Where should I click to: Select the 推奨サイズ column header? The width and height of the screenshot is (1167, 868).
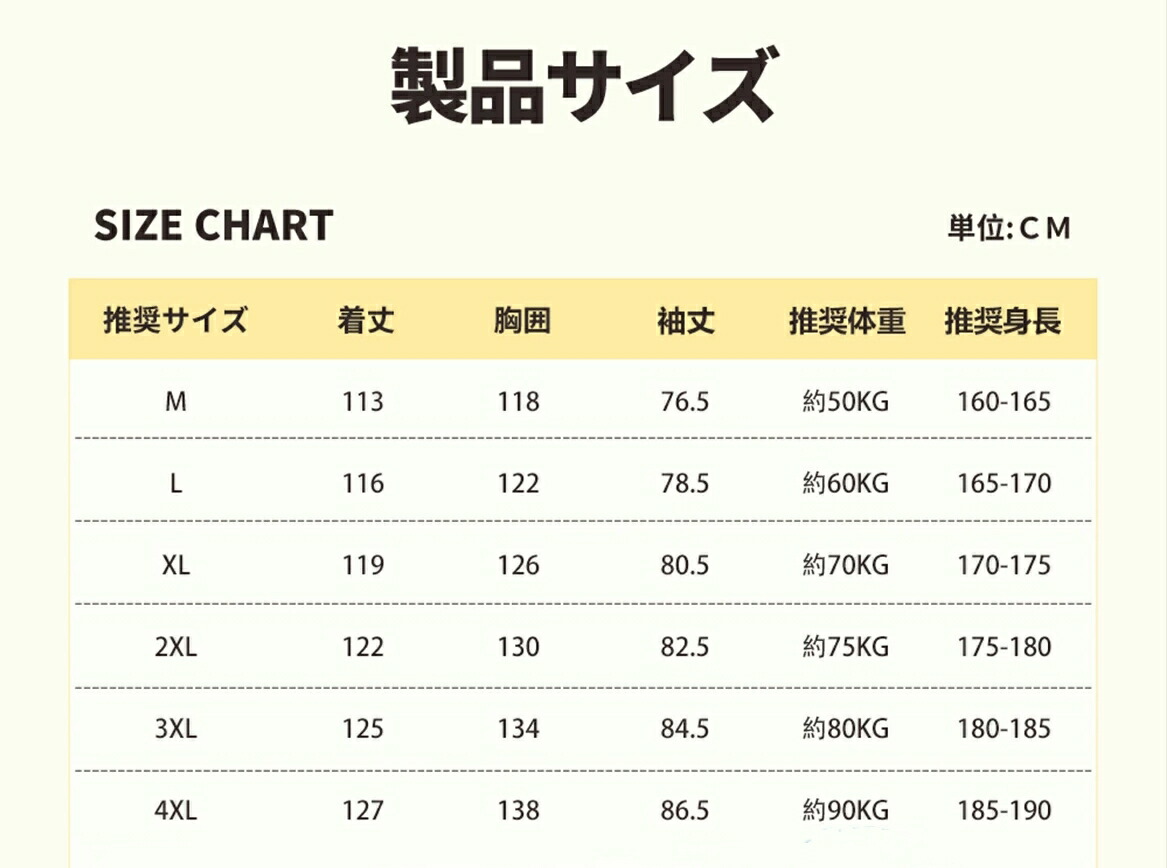point(175,321)
